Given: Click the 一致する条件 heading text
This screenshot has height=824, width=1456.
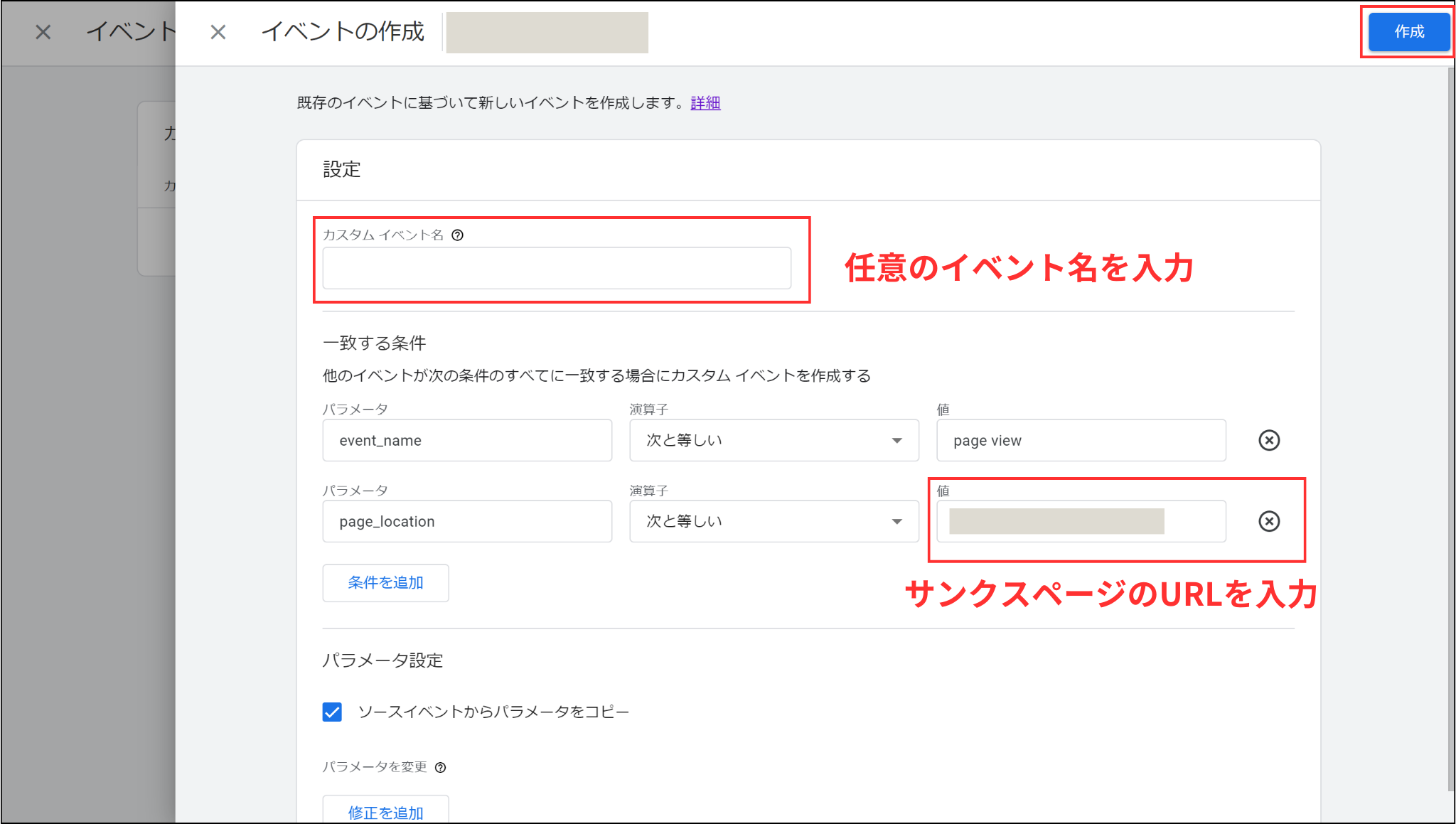Looking at the screenshot, I should point(375,343).
